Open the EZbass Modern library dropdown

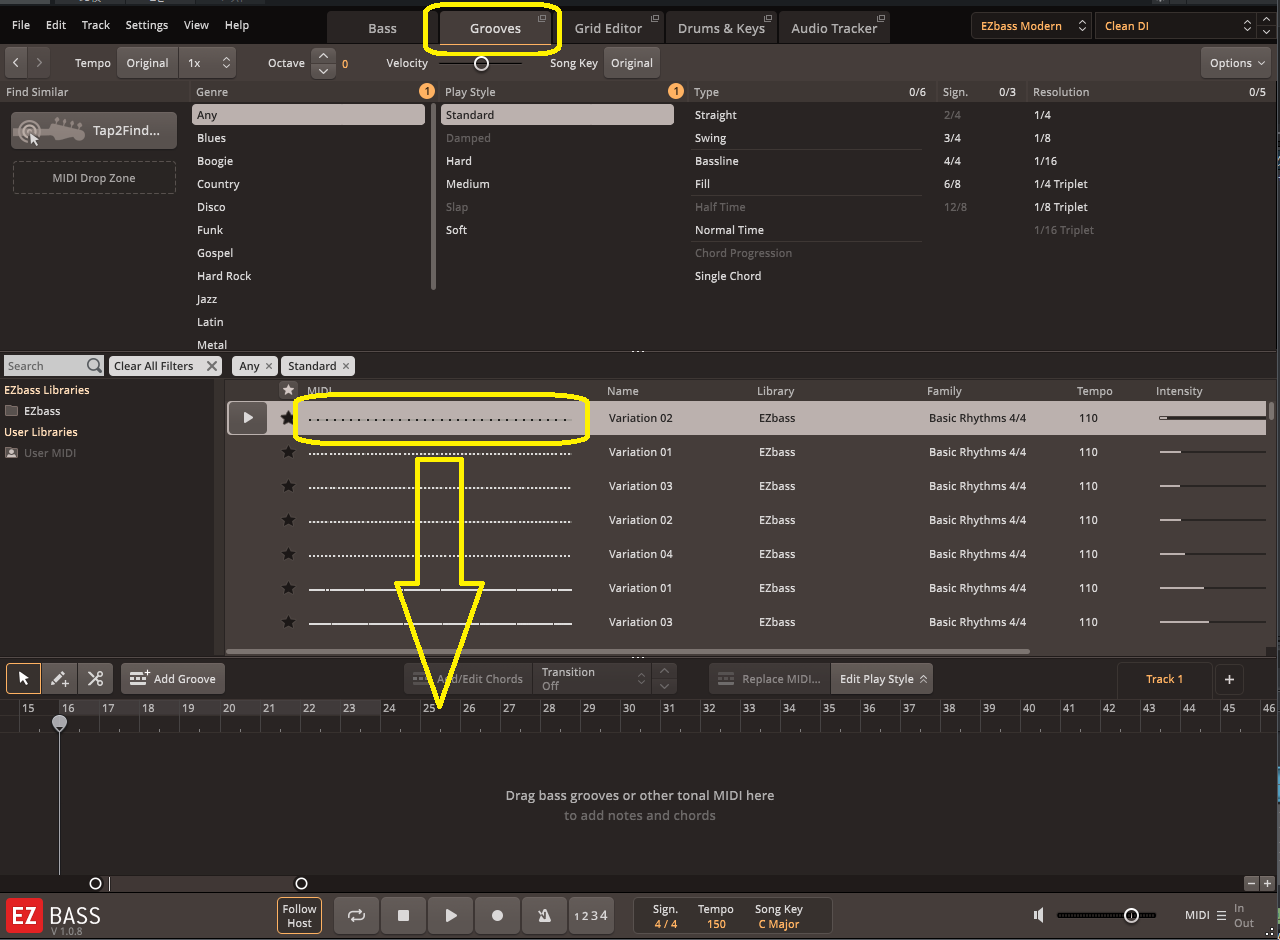1031,26
